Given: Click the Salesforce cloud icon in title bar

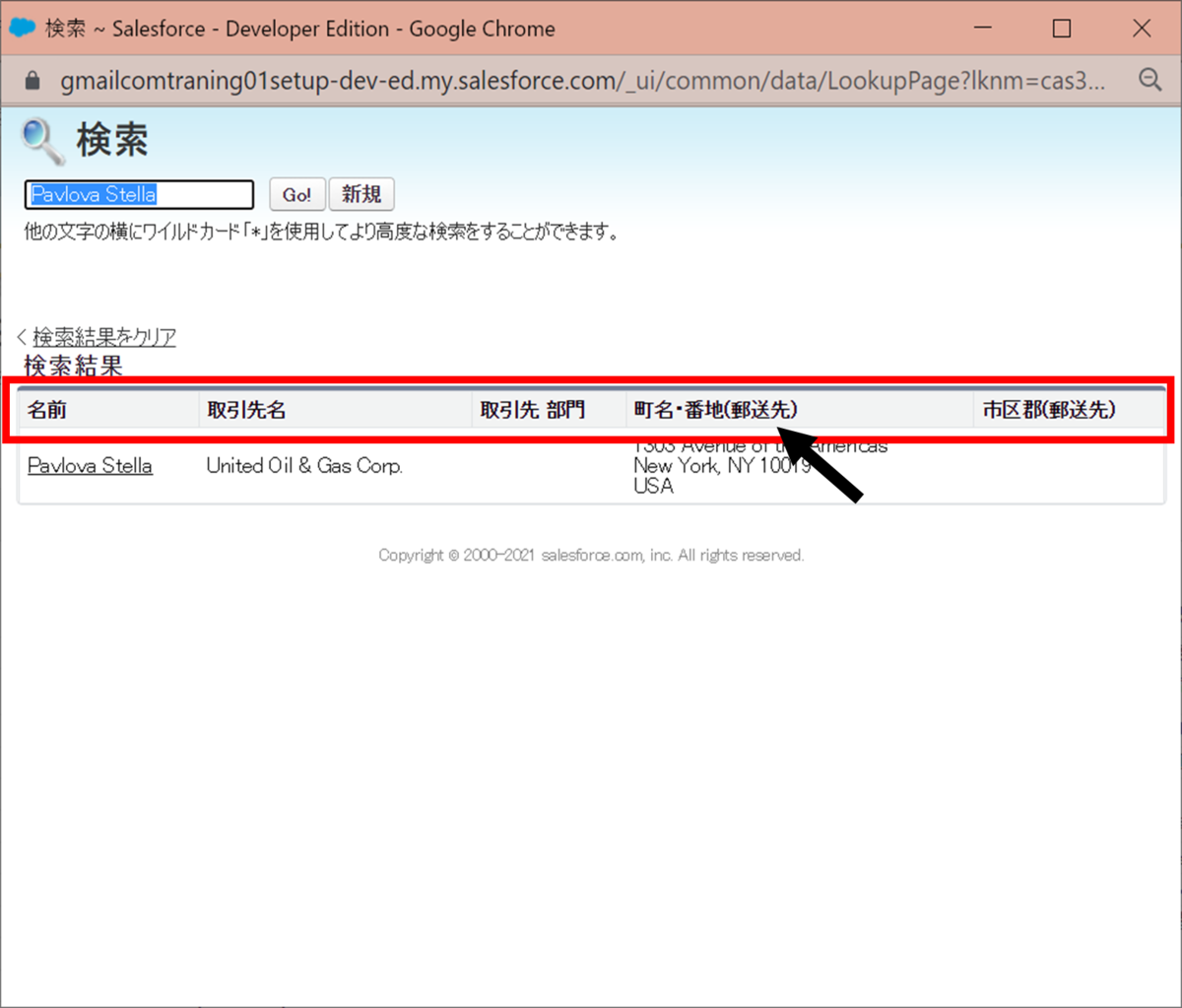Looking at the screenshot, I should 22,28.
